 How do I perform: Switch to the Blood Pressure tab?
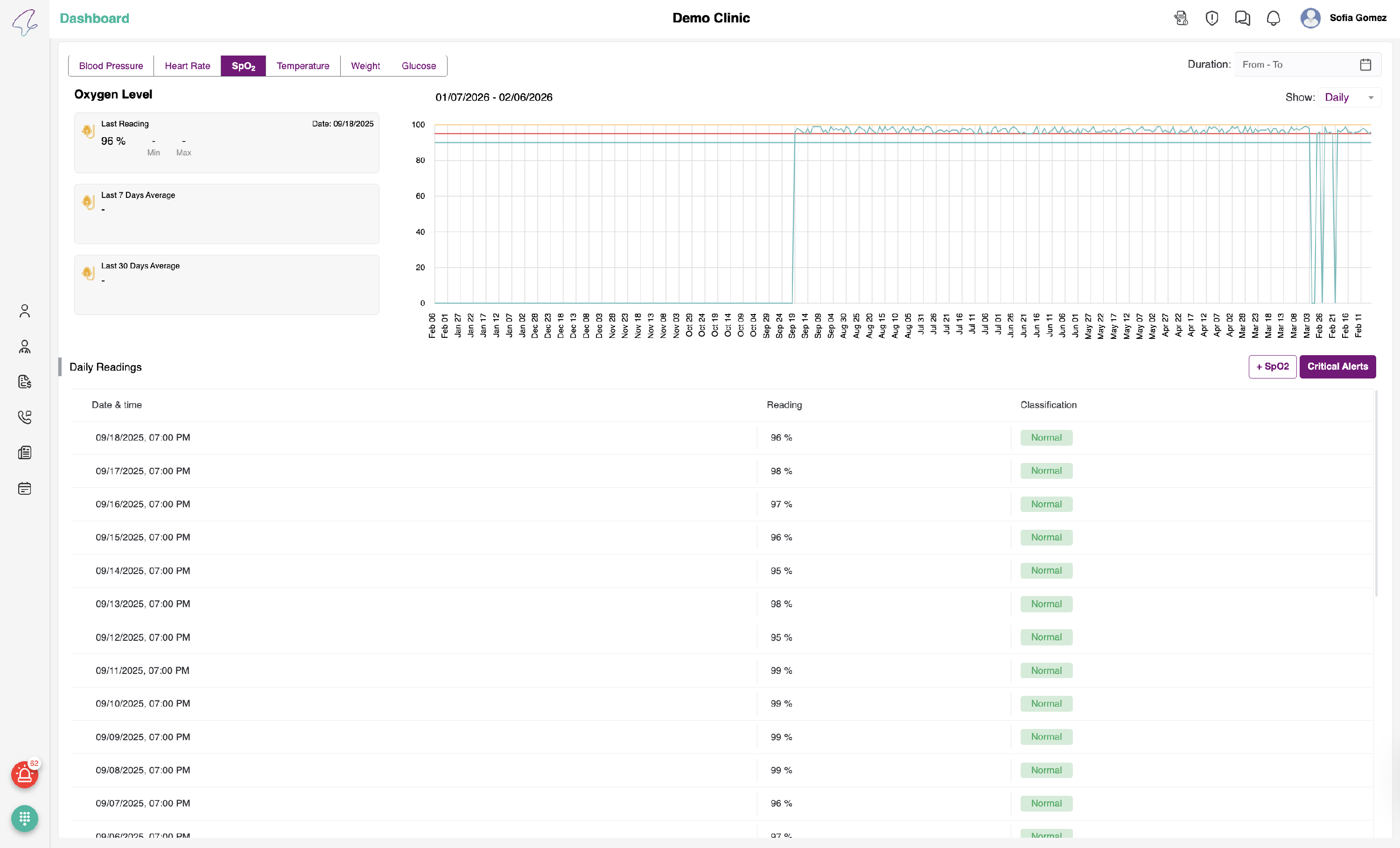click(111, 66)
